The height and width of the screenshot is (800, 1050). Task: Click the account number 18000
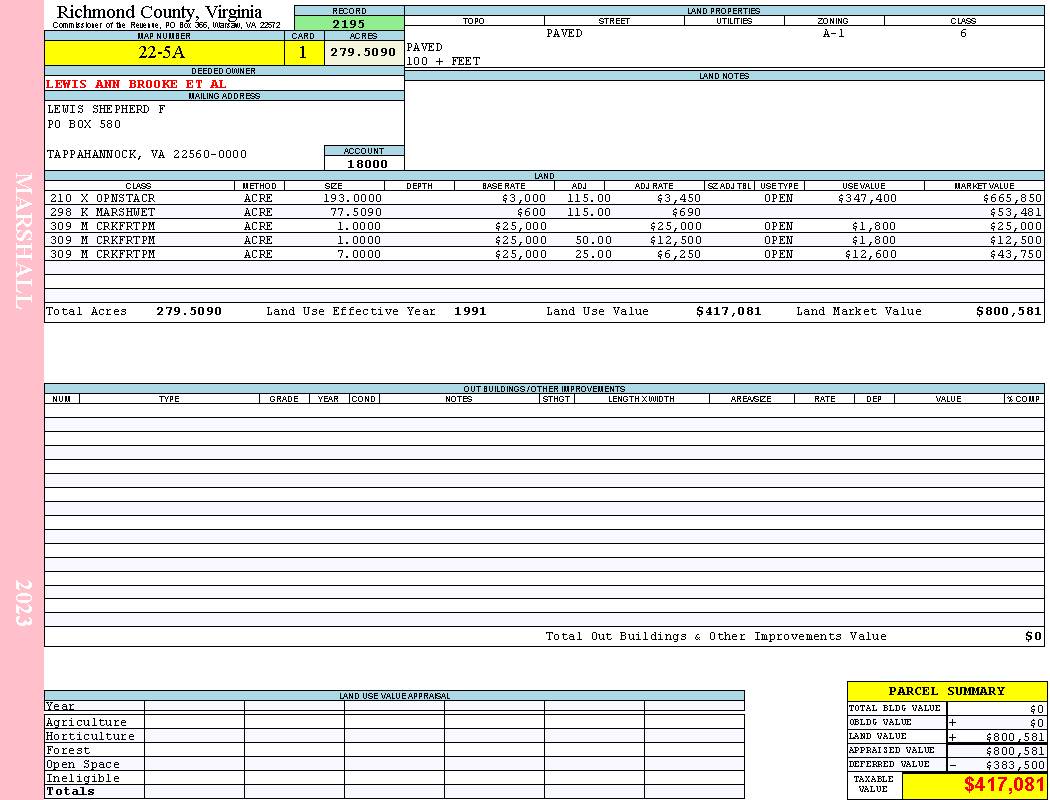click(x=367, y=164)
